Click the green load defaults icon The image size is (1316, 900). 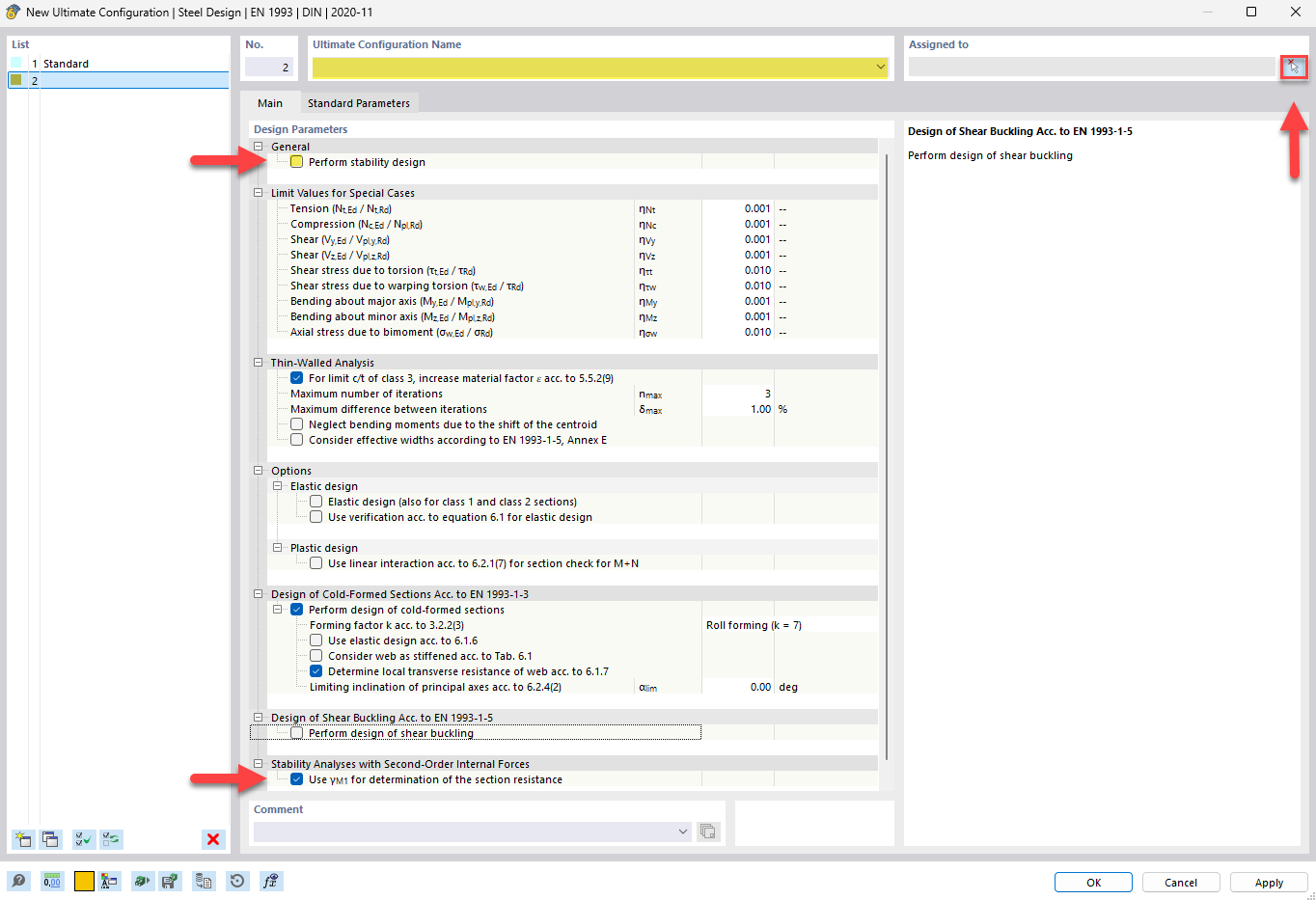pos(142,881)
